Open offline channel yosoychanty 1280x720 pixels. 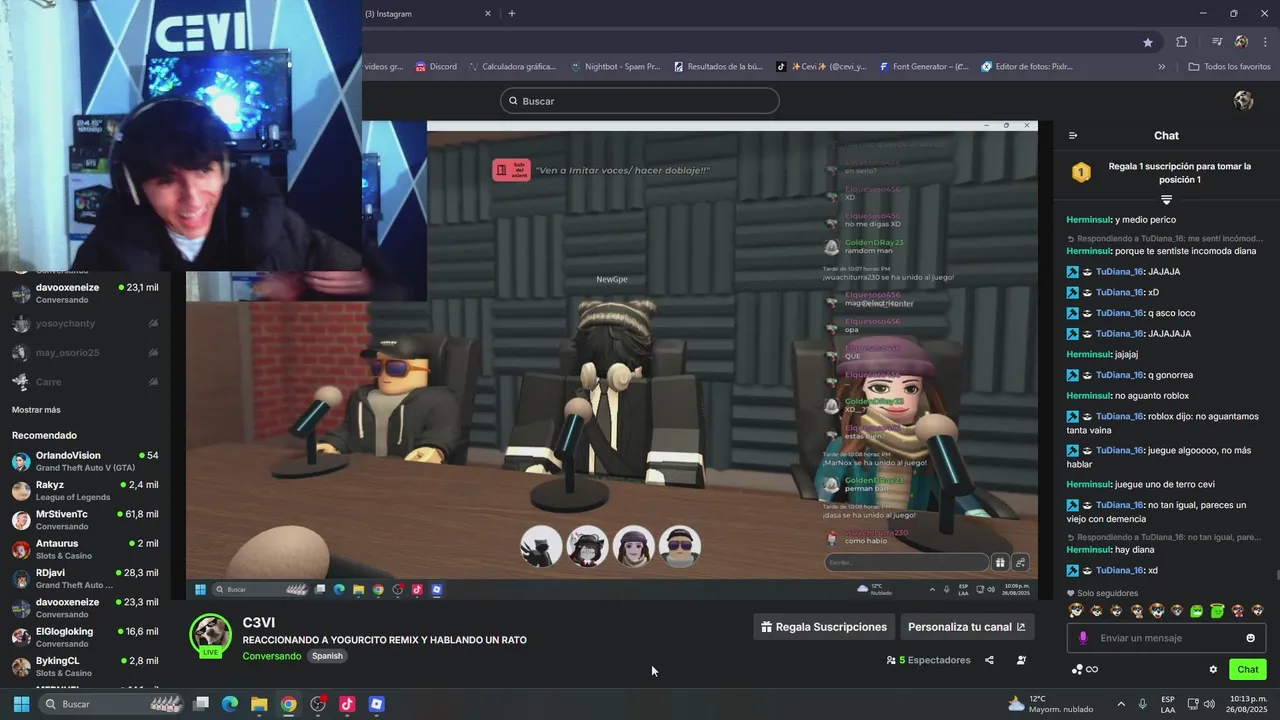[x=85, y=324]
